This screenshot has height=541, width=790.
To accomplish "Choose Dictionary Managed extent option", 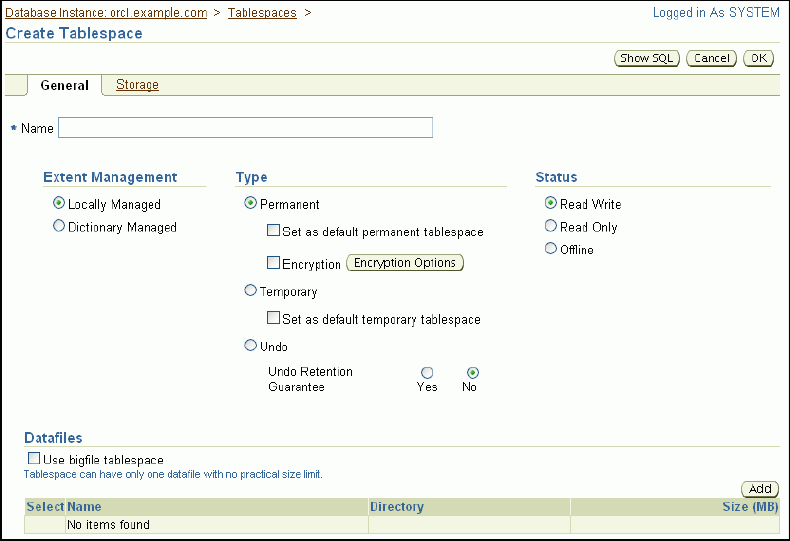I will 59,226.
